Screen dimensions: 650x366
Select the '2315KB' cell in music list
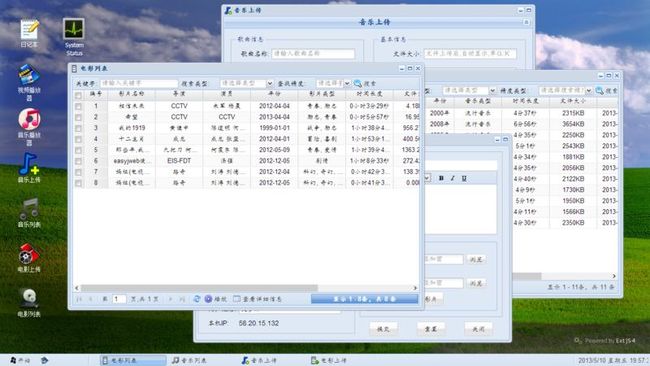pos(573,113)
